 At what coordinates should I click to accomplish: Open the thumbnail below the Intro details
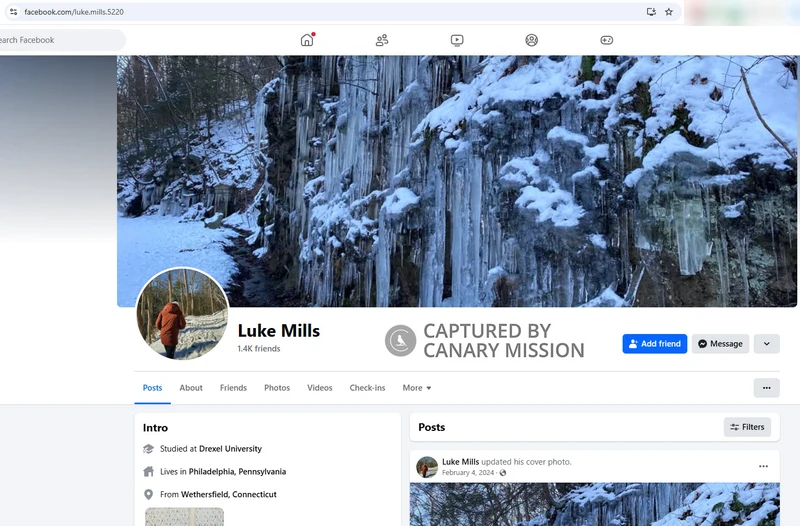click(184, 517)
